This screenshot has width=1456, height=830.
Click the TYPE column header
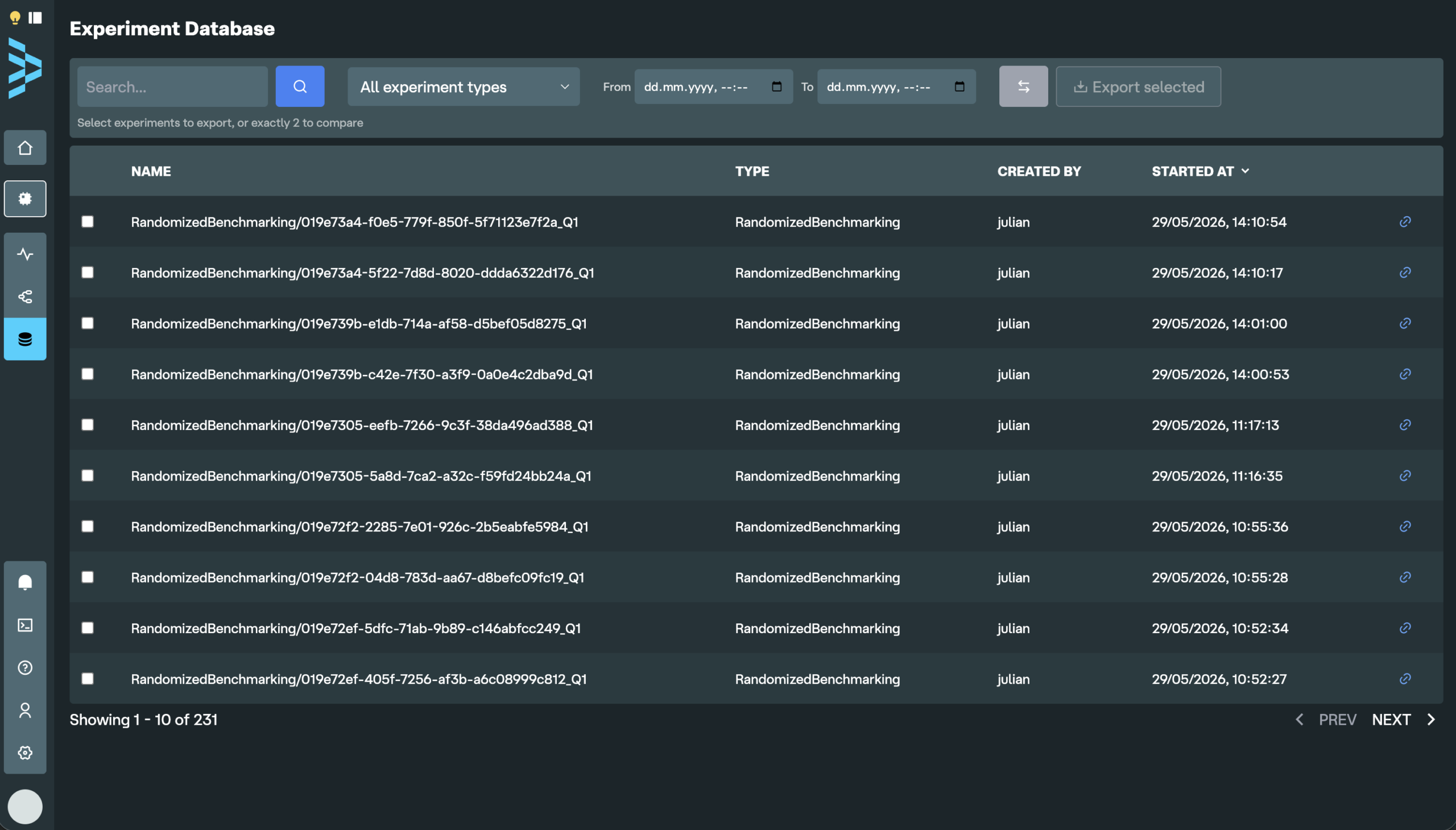[x=752, y=172]
